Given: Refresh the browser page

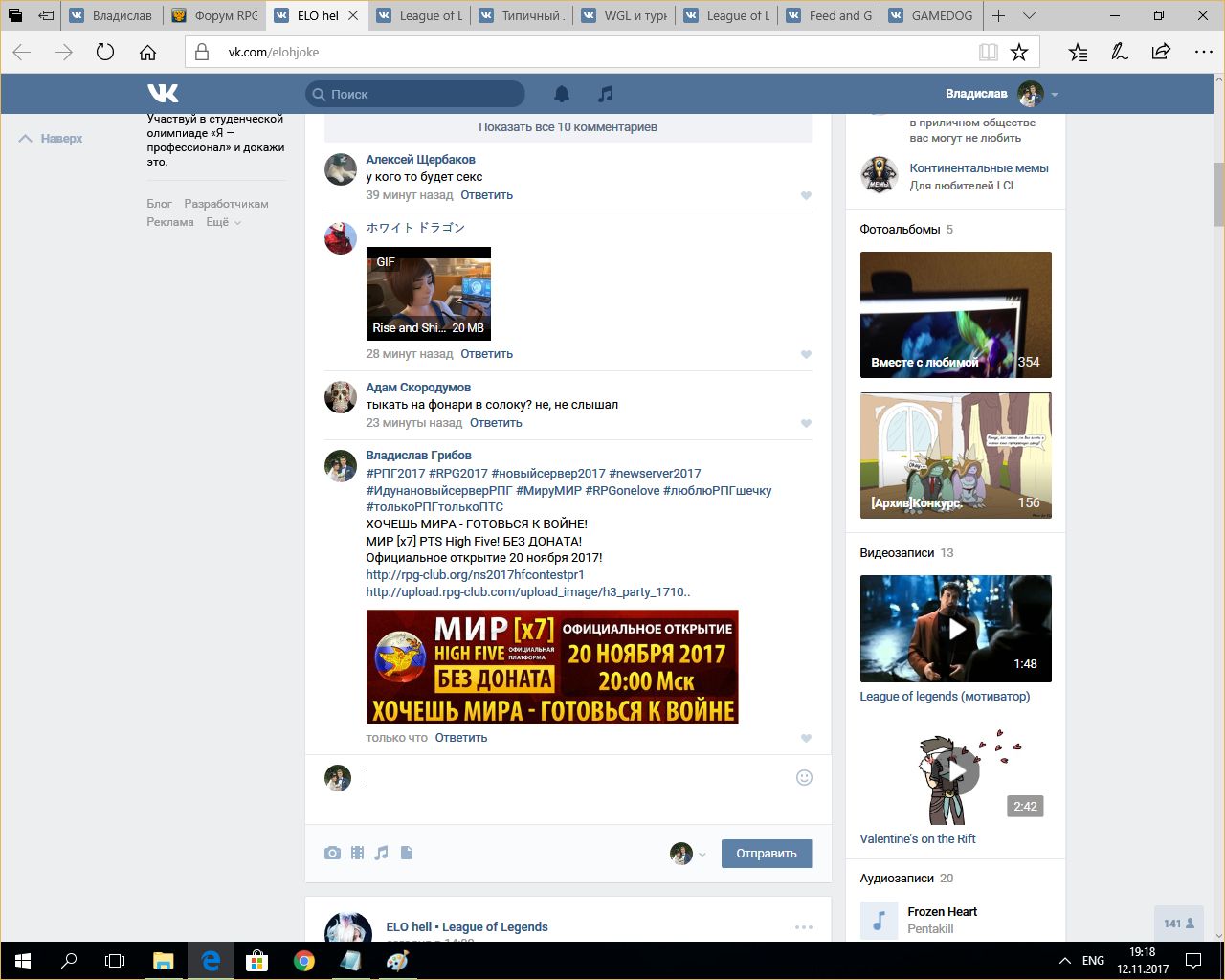Looking at the screenshot, I should click(x=105, y=53).
